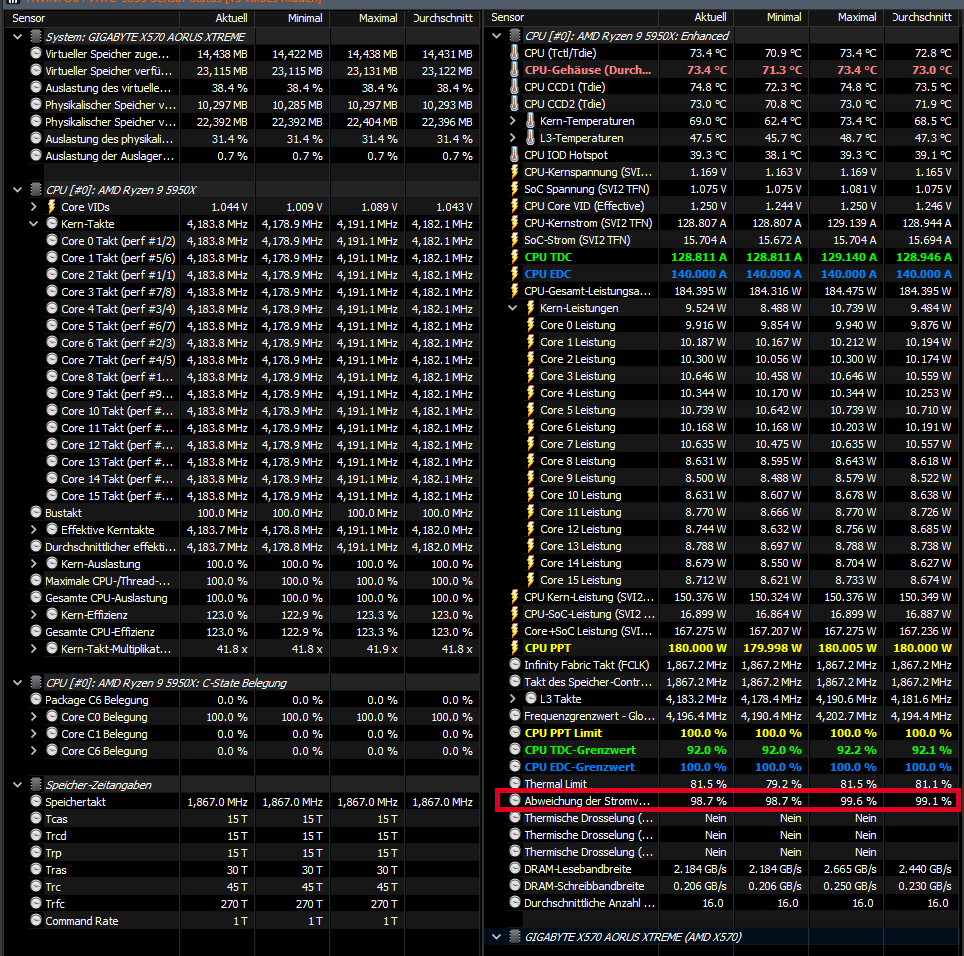This screenshot has width=964, height=956.
Task: Expand the Core C1 Belegung row
Action: click(x=34, y=734)
